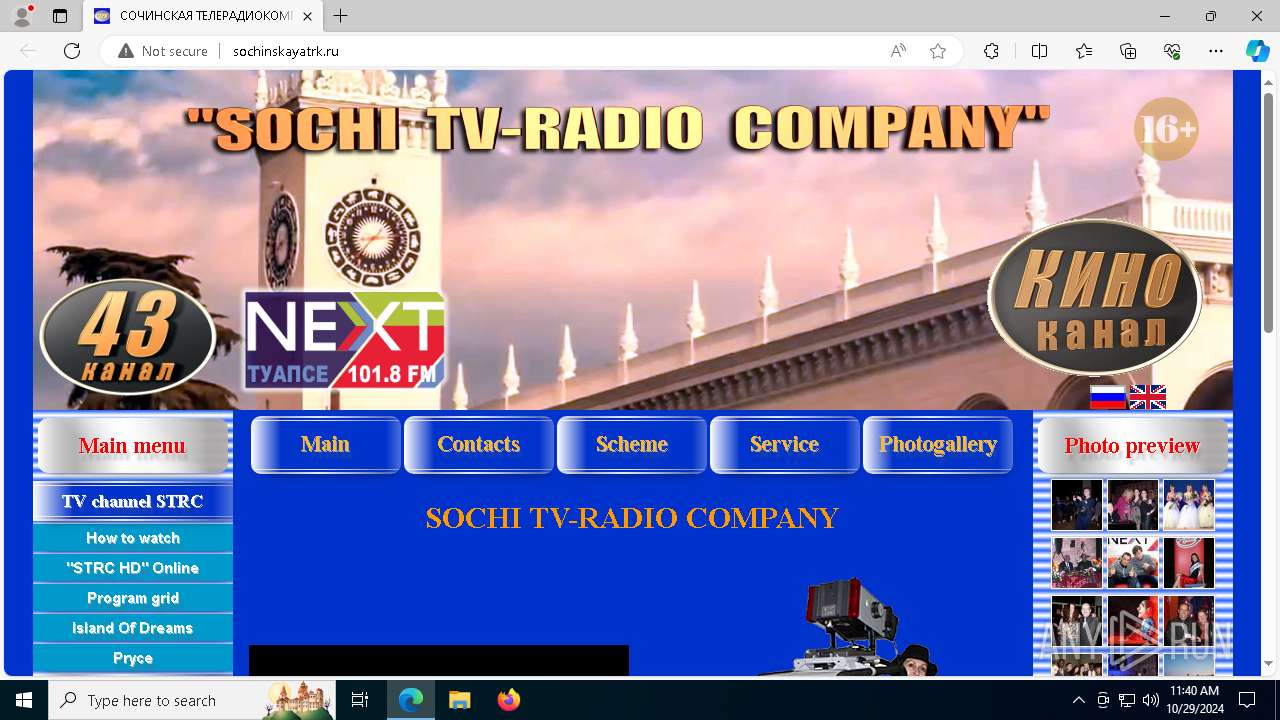Open a new tab with plus icon
The image size is (1280, 720).
click(x=341, y=16)
